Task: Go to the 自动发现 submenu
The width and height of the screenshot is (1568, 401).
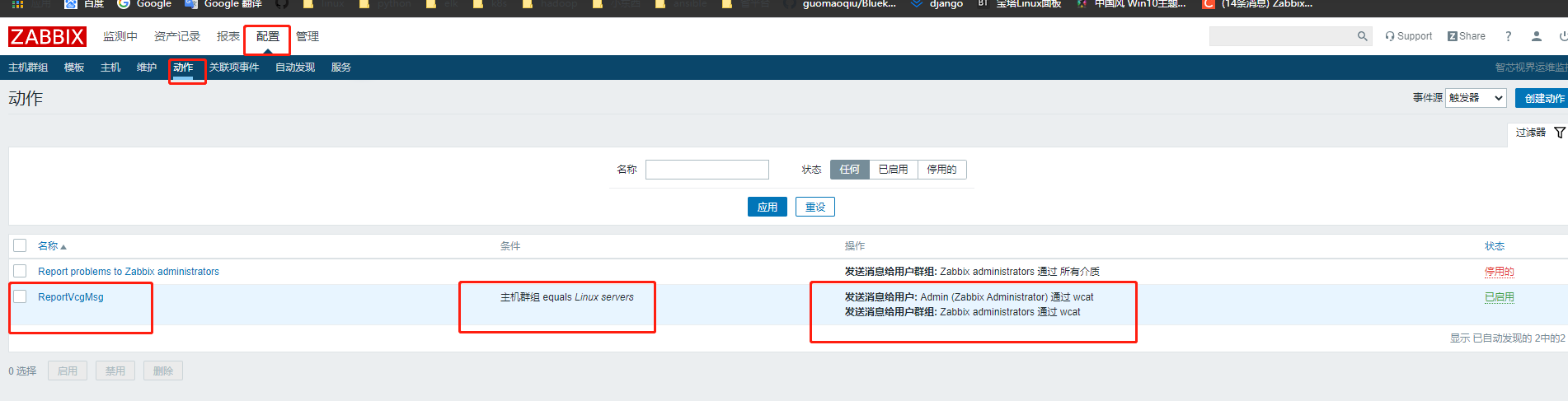Action: [x=295, y=68]
